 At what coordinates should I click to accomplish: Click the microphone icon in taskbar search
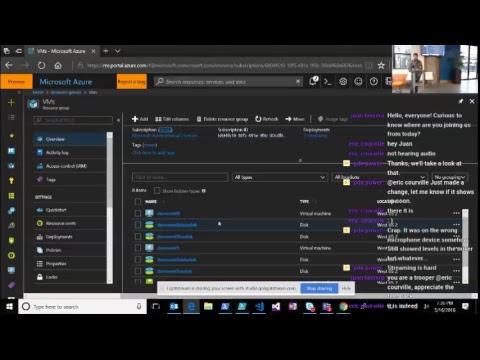click(x=139, y=306)
